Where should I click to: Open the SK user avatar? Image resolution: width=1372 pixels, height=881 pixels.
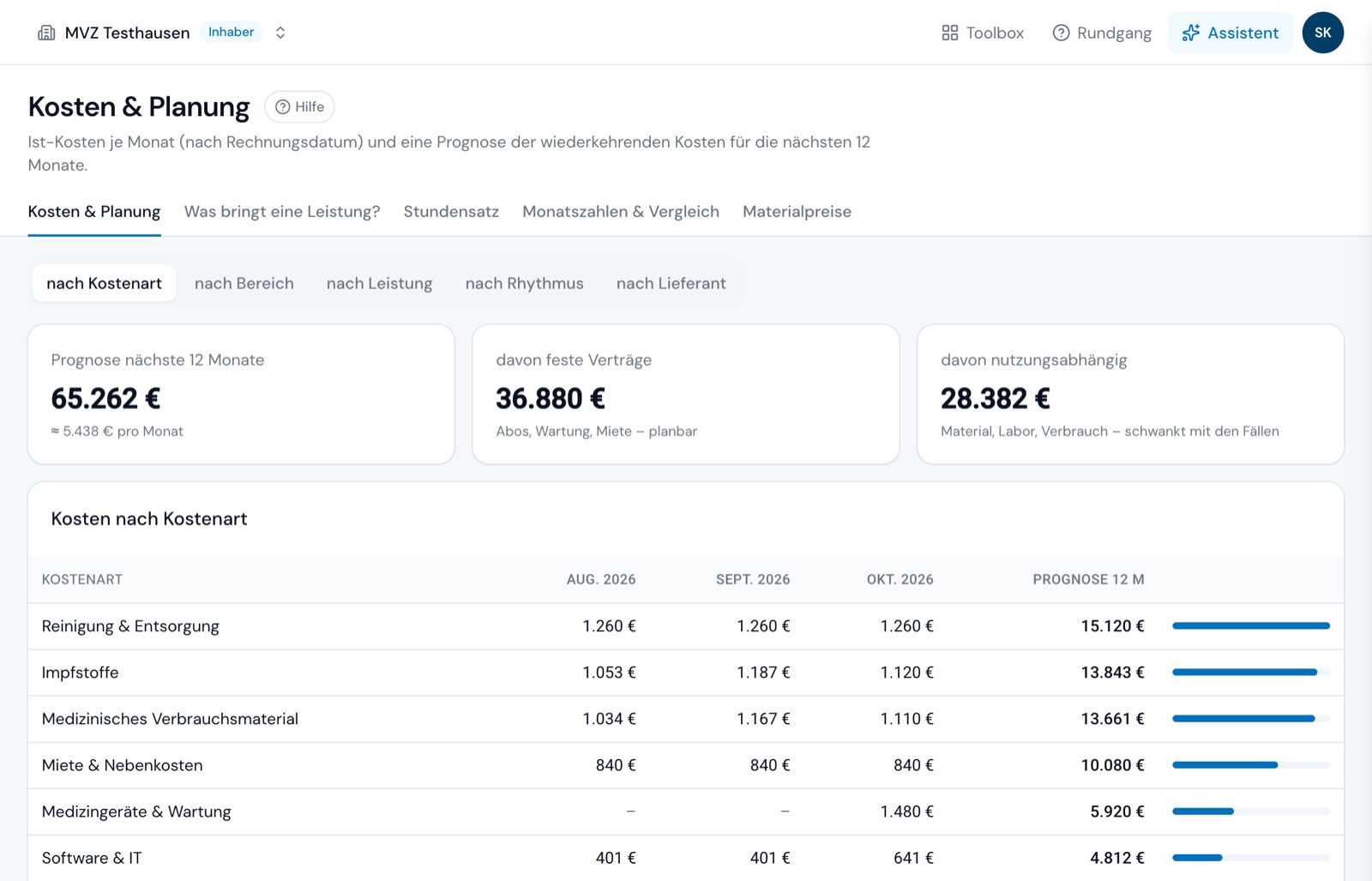coord(1323,33)
